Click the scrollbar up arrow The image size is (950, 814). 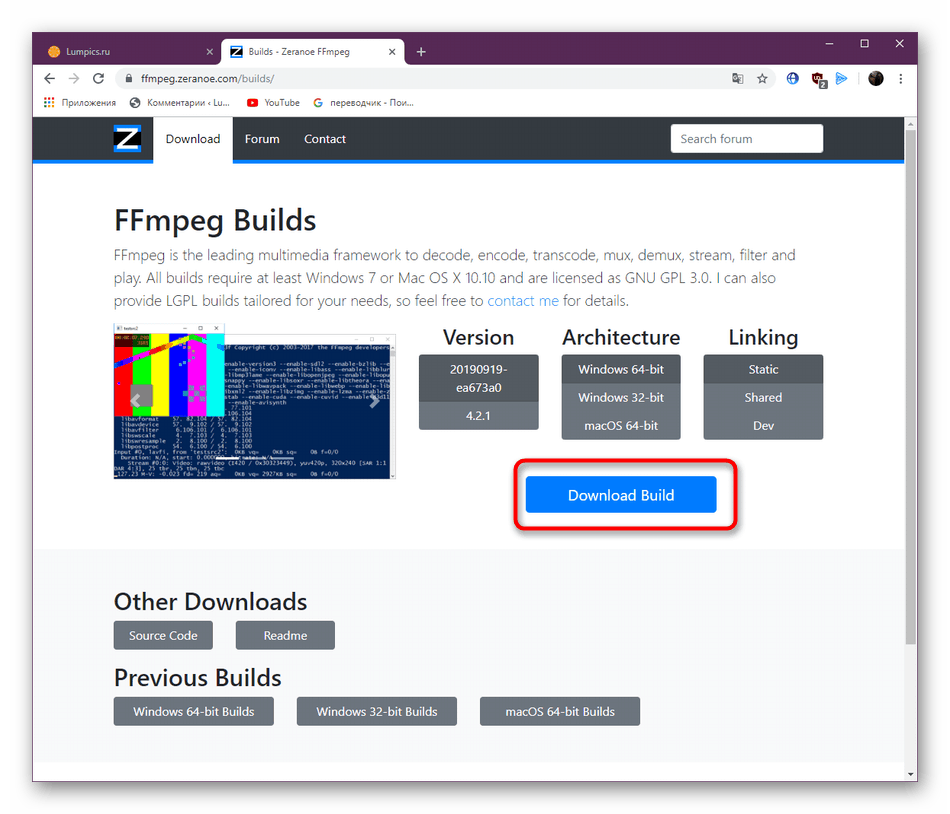coord(911,124)
